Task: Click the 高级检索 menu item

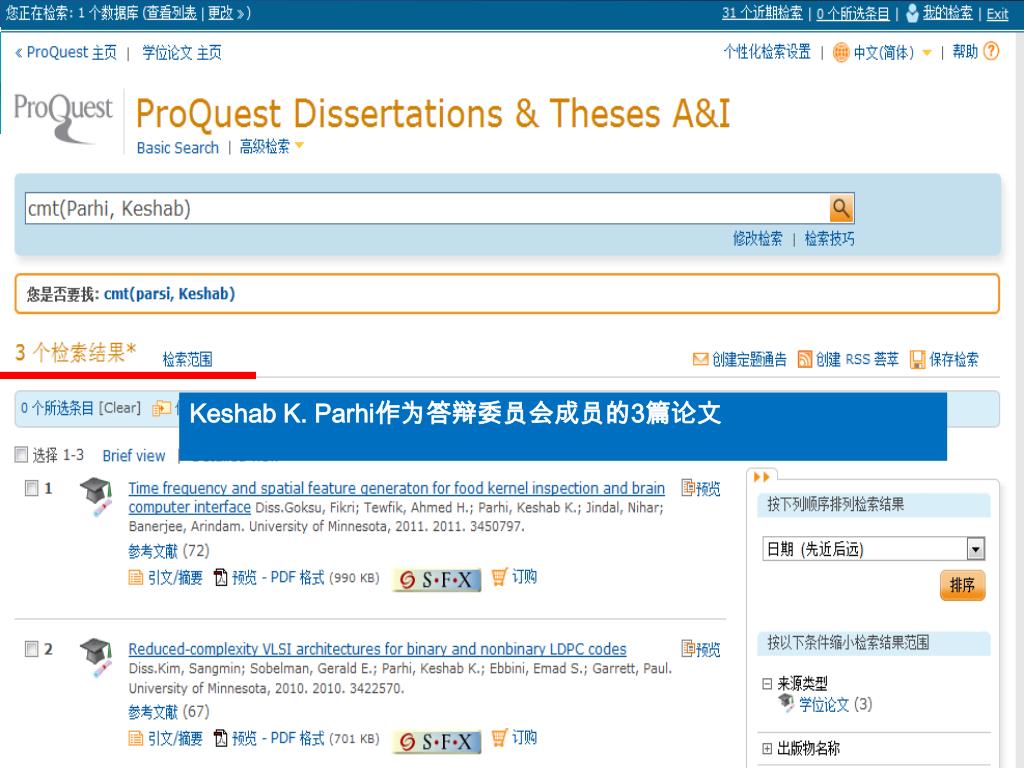Action: tap(264, 146)
